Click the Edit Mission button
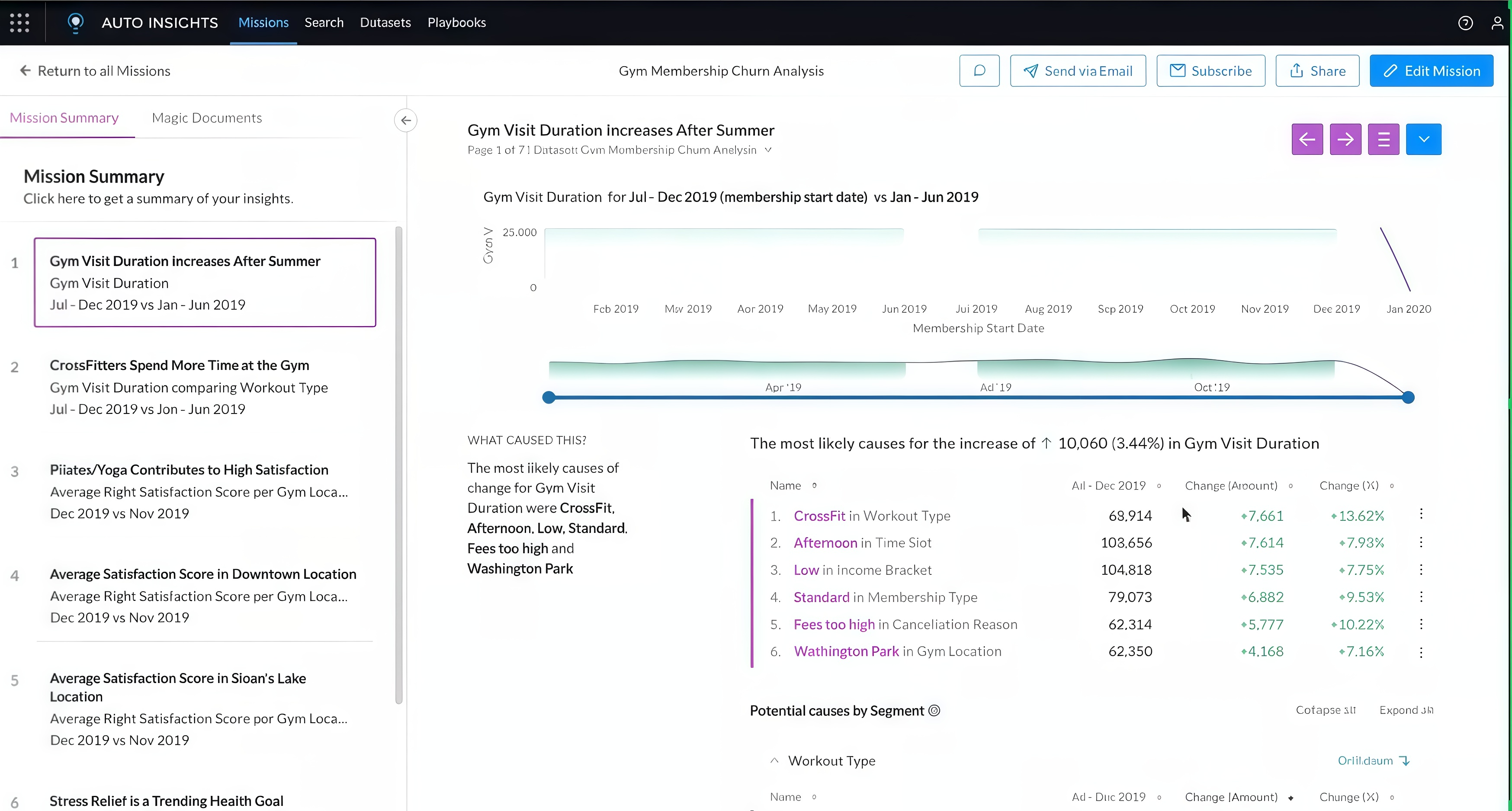1512x811 pixels. [x=1431, y=71]
